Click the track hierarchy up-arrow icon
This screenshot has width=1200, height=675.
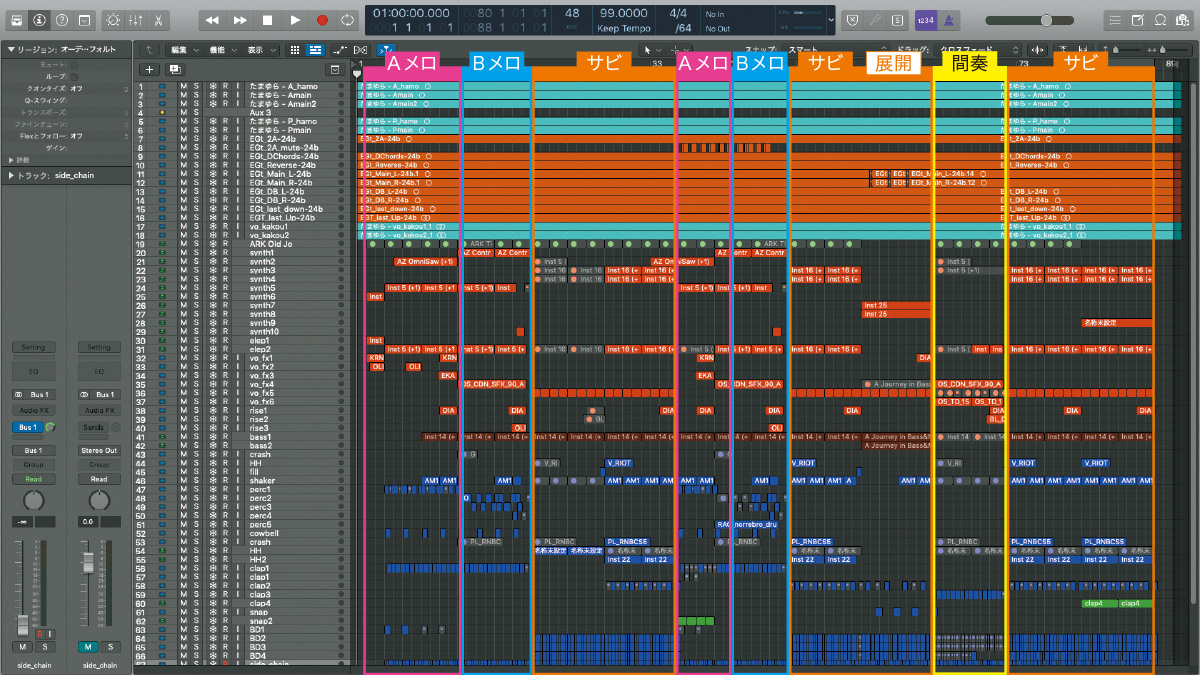(x=149, y=49)
